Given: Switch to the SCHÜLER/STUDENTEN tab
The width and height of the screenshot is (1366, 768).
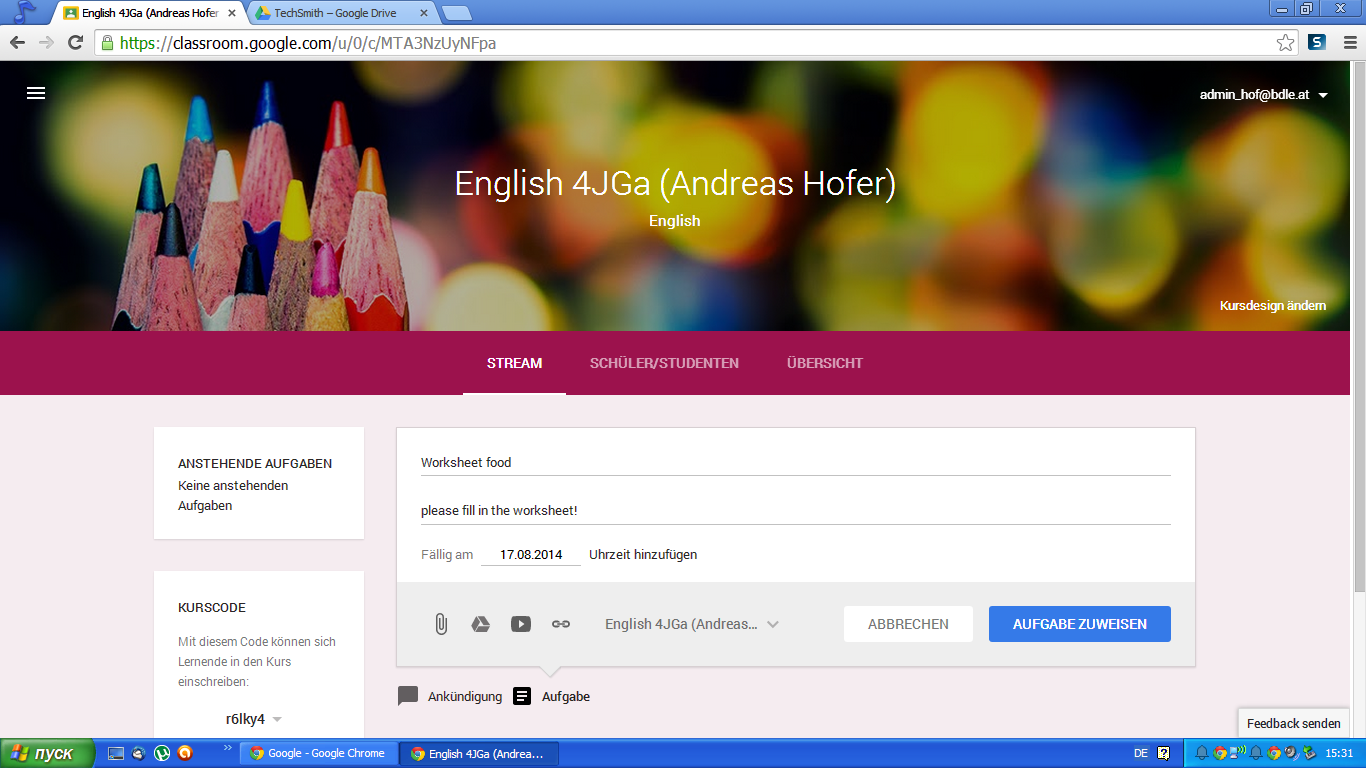Looking at the screenshot, I should (x=664, y=363).
